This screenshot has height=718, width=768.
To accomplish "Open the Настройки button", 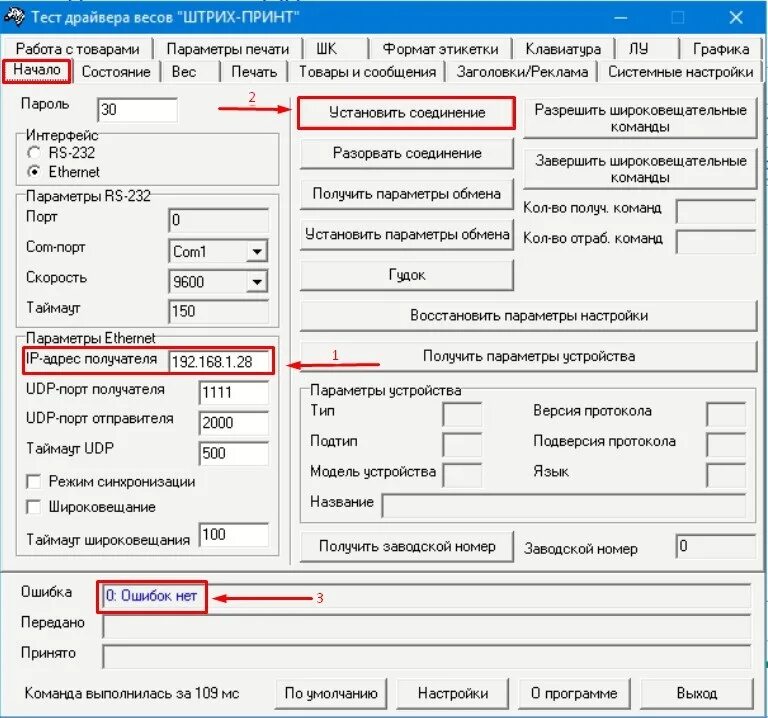I will point(453,694).
